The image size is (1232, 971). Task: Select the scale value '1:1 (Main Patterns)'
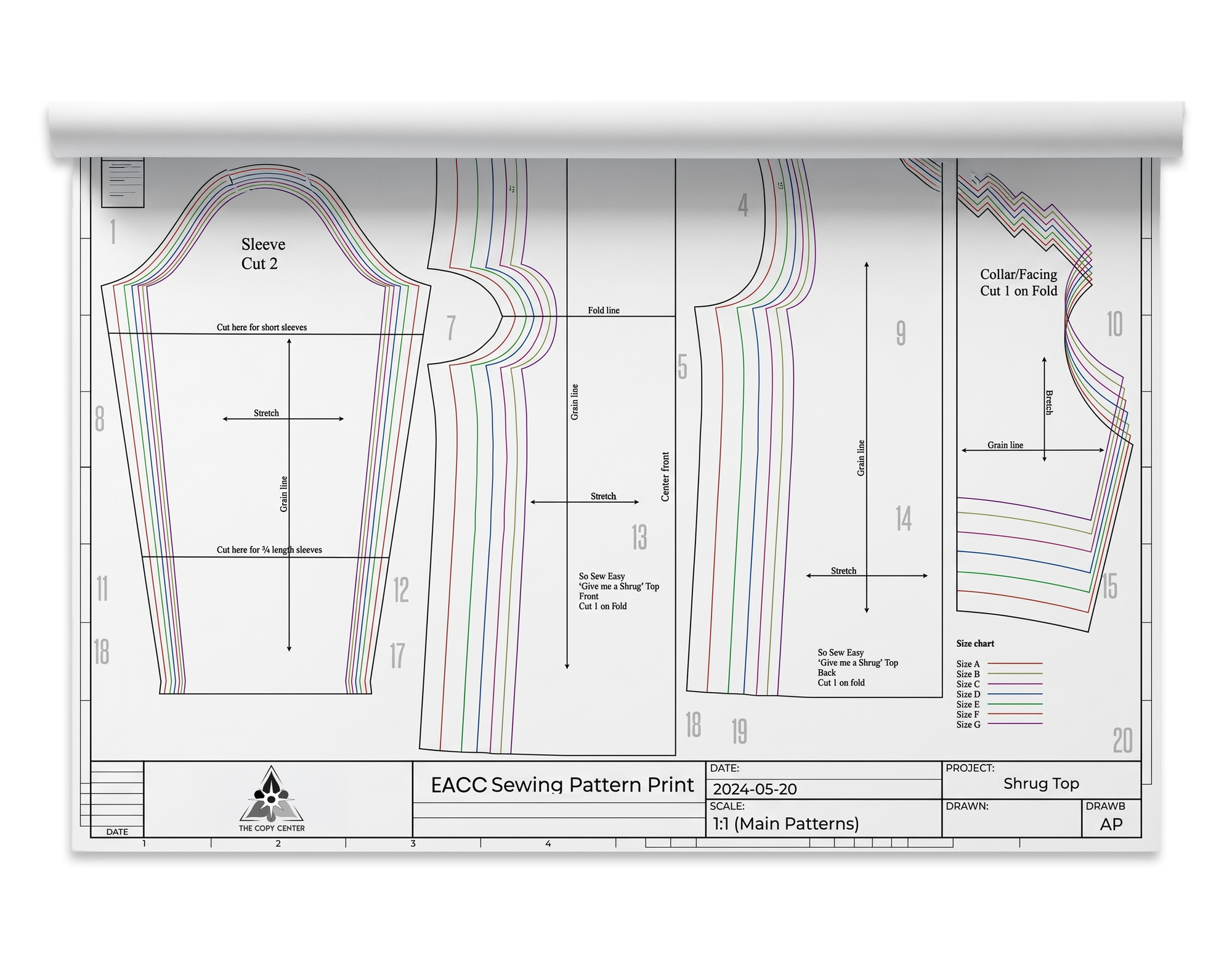pos(785,824)
